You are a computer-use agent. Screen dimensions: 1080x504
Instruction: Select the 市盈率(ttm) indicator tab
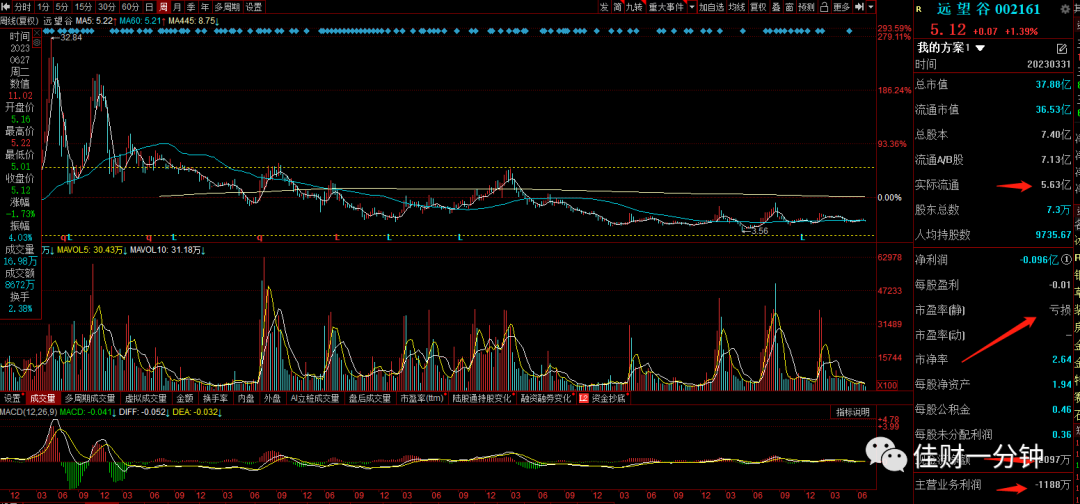point(424,398)
